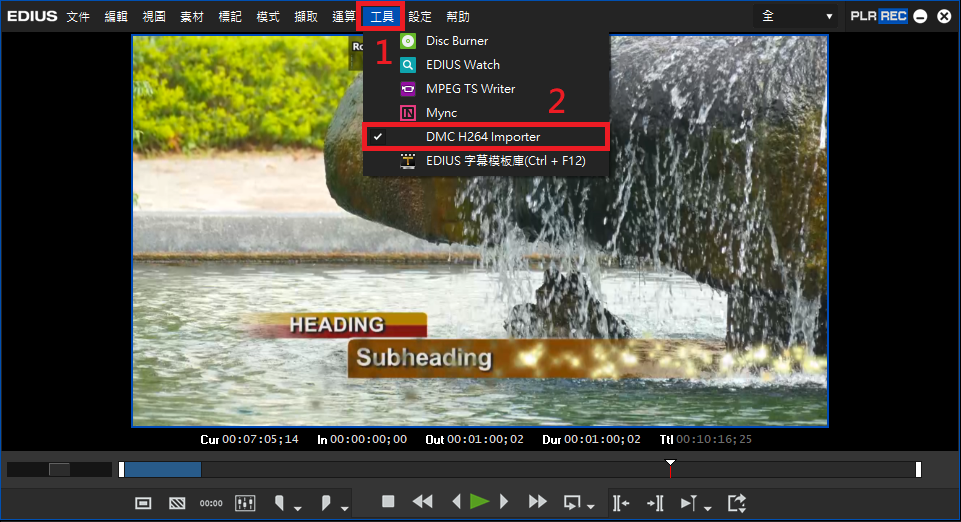Close the 工具 menu
Image resolution: width=961 pixels, height=522 pixels.
(381, 17)
